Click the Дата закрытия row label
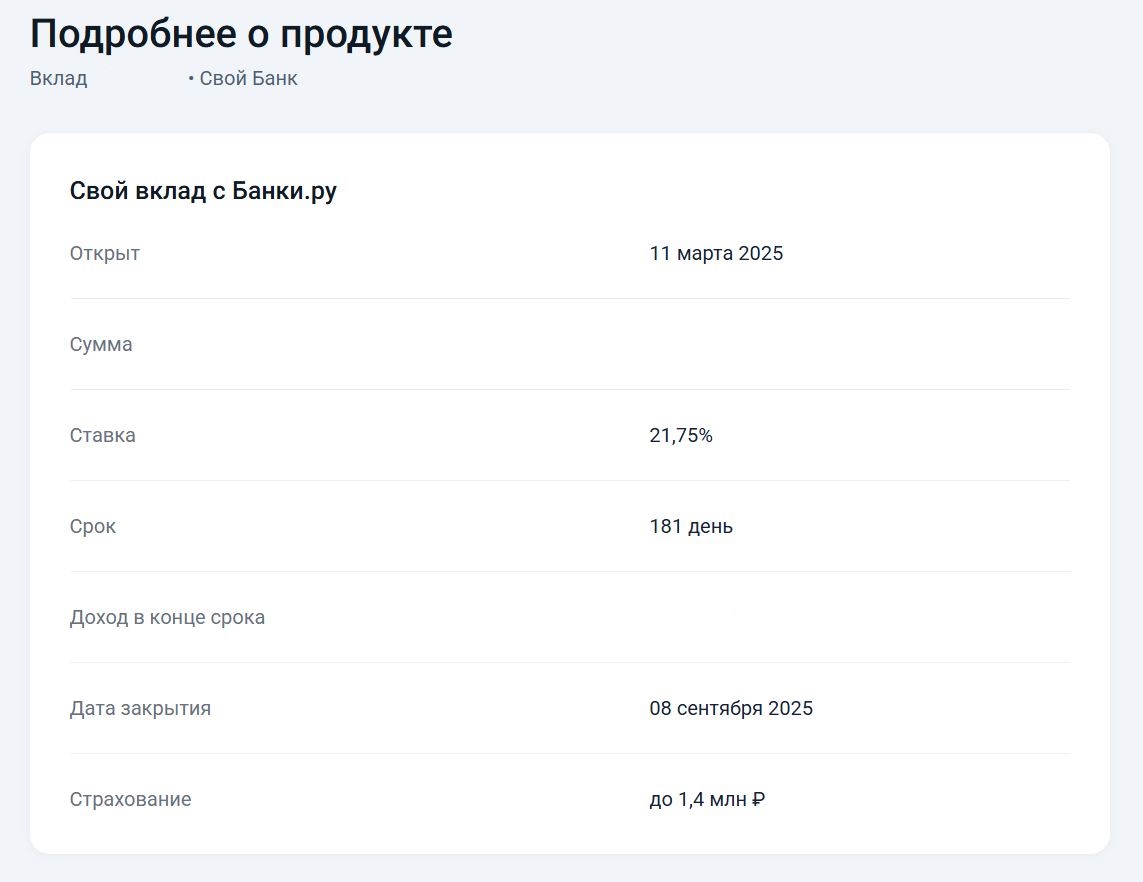 [x=140, y=709]
